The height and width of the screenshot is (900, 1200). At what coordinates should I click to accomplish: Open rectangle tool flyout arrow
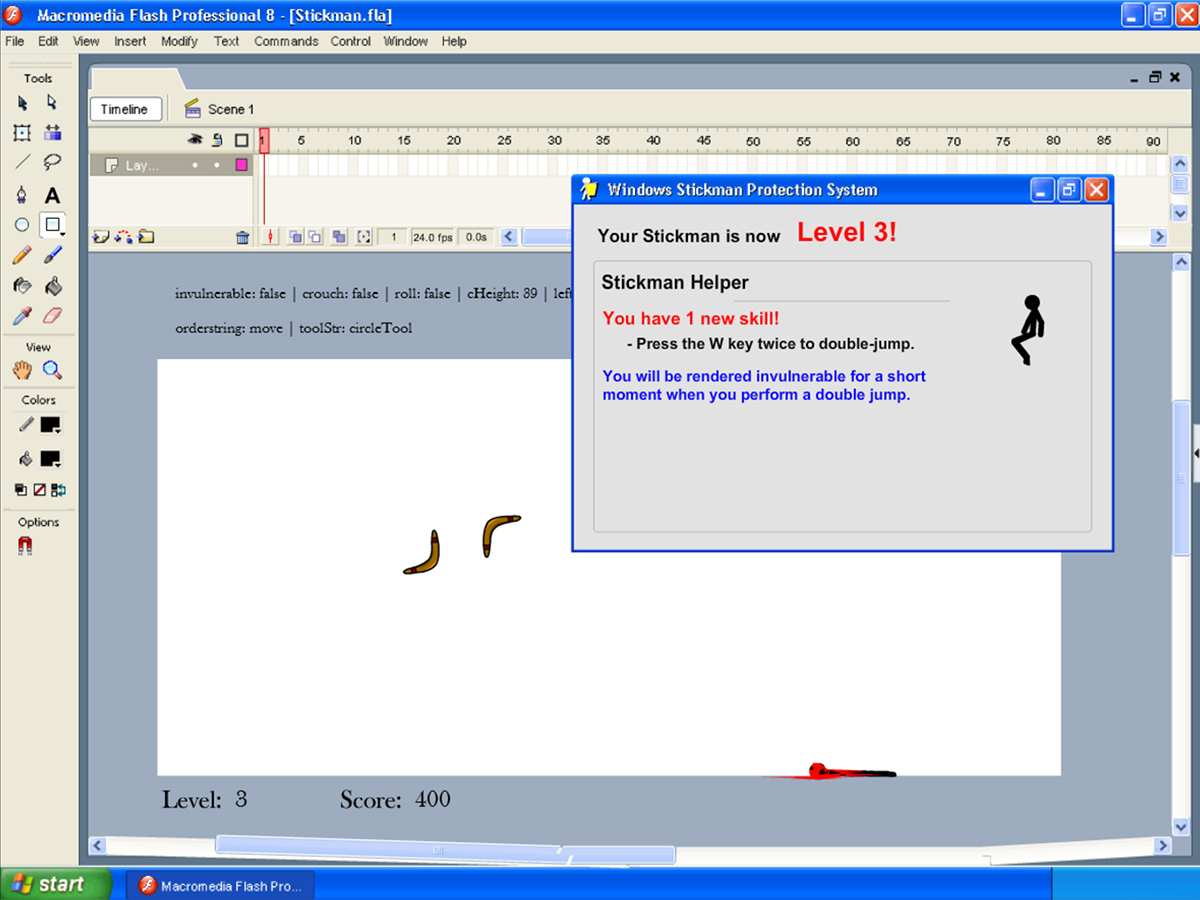(63, 235)
